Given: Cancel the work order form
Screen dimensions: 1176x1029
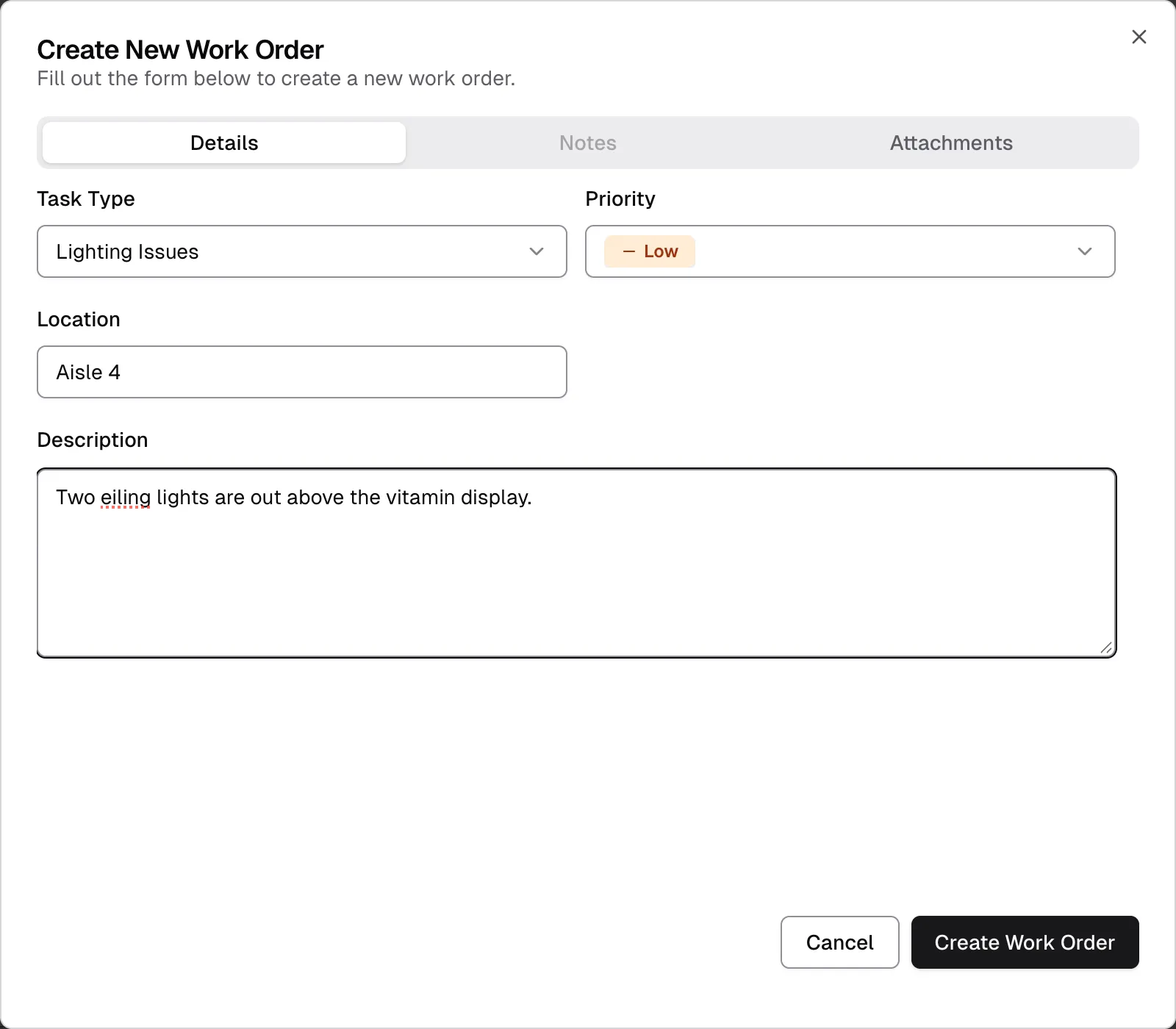Looking at the screenshot, I should (x=840, y=942).
